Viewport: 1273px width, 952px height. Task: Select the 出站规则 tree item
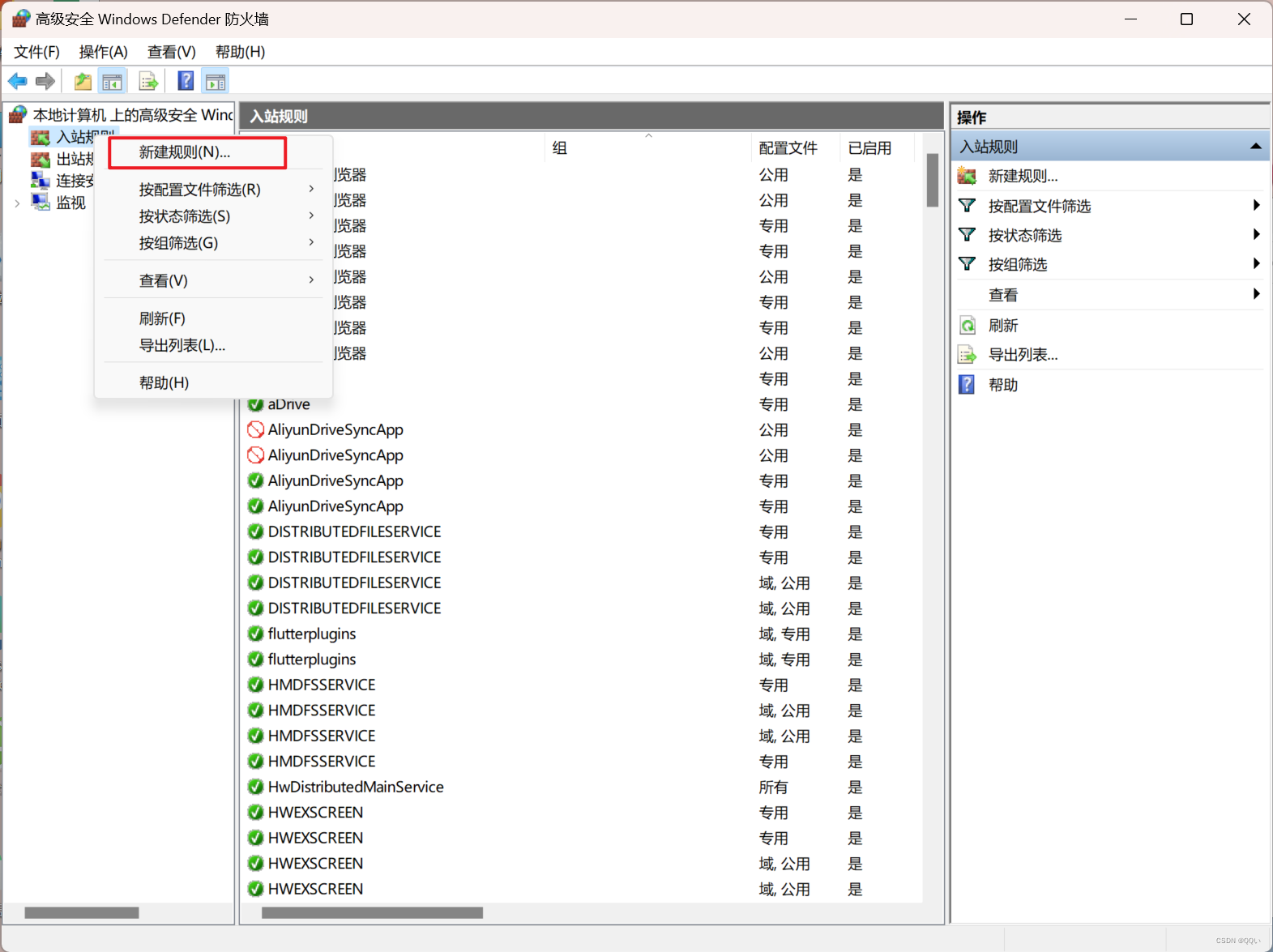pos(75,159)
